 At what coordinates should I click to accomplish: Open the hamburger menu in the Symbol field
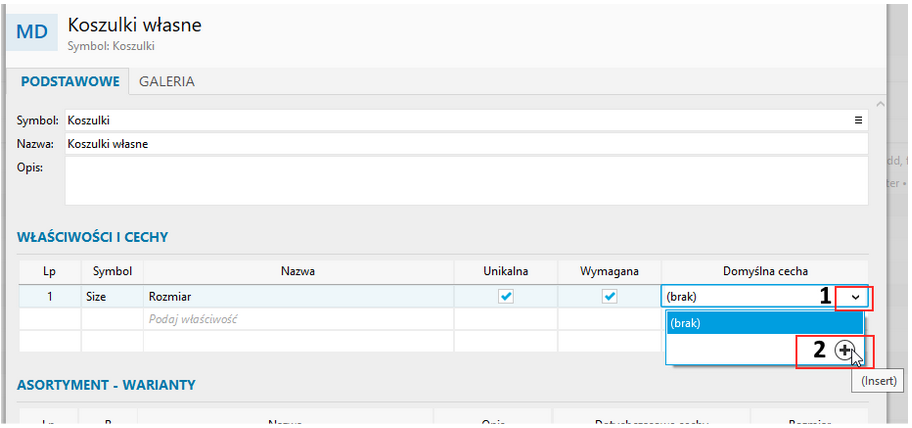(858, 120)
